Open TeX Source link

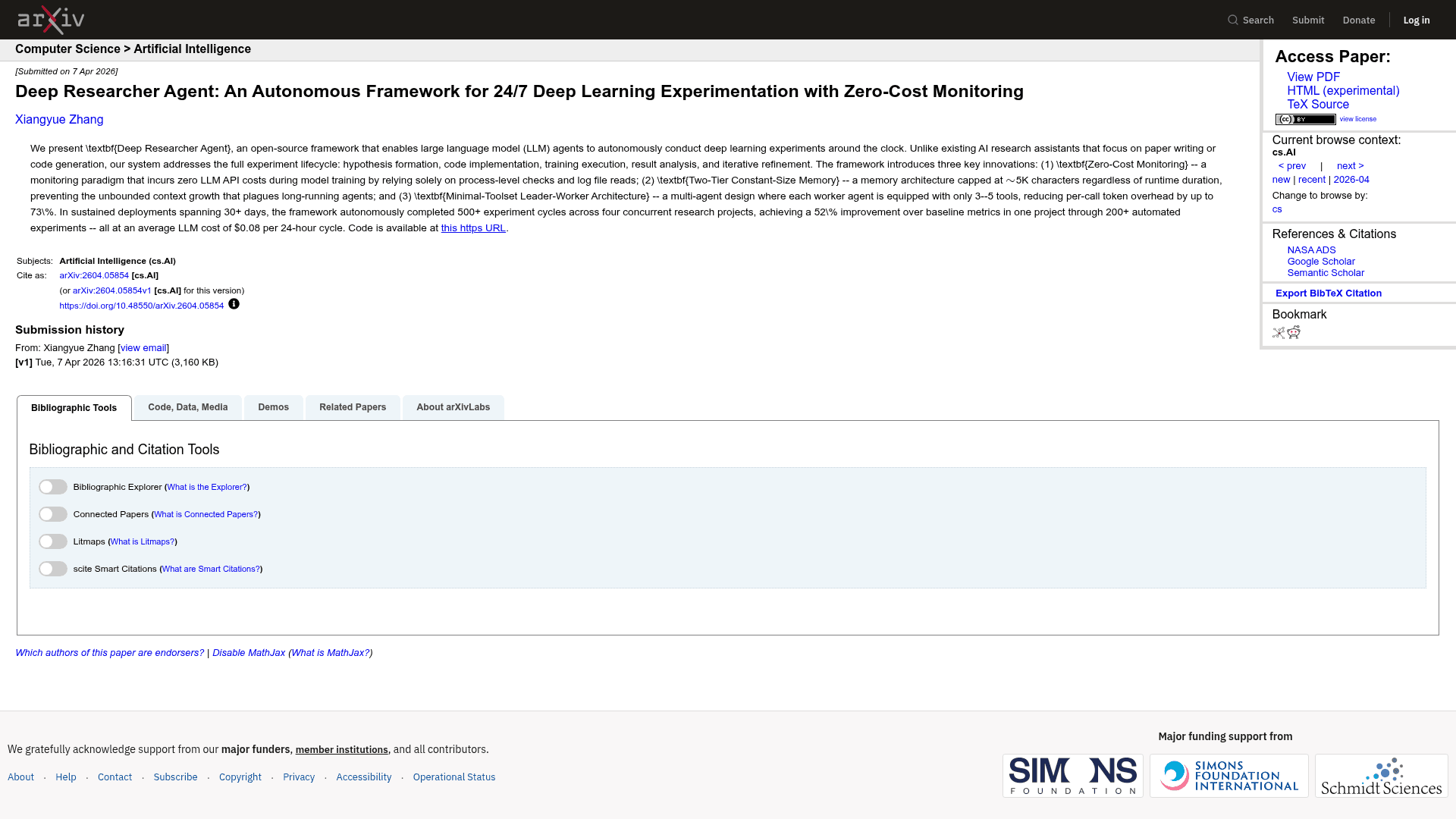[x=1318, y=105]
